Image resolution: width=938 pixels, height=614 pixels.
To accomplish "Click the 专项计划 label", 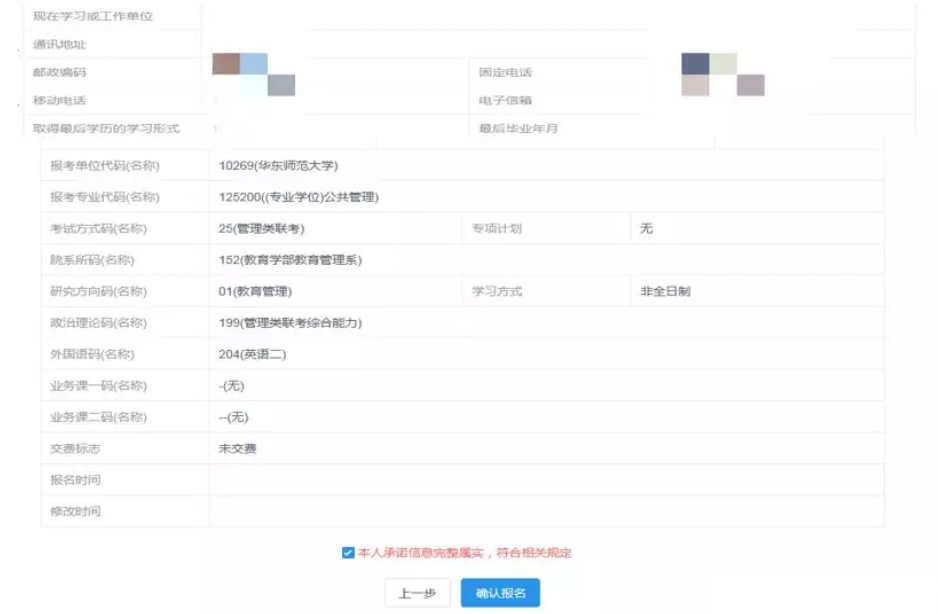I will coord(497,229).
